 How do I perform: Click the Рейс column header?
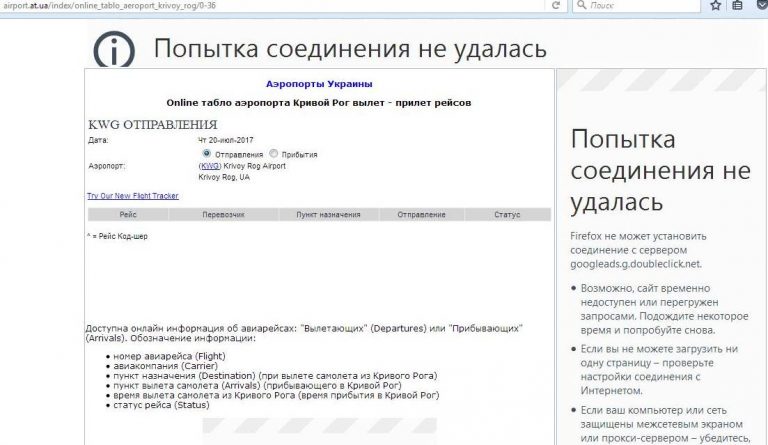click(x=128, y=215)
